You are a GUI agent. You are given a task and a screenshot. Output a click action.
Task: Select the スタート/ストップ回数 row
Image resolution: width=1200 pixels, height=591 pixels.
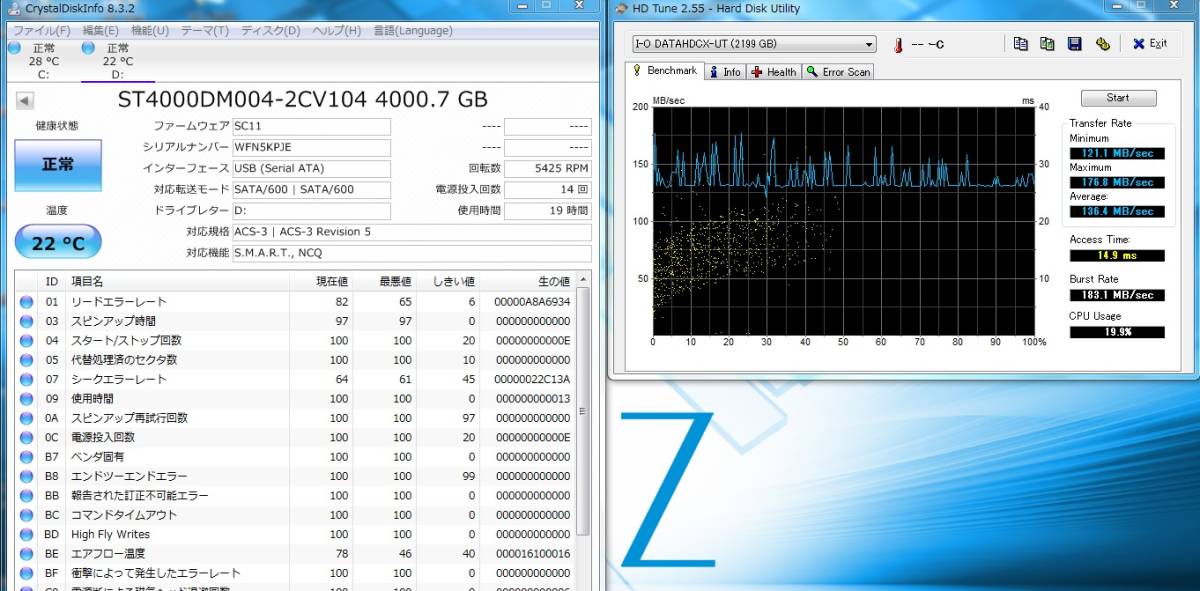[x=296, y=341]
